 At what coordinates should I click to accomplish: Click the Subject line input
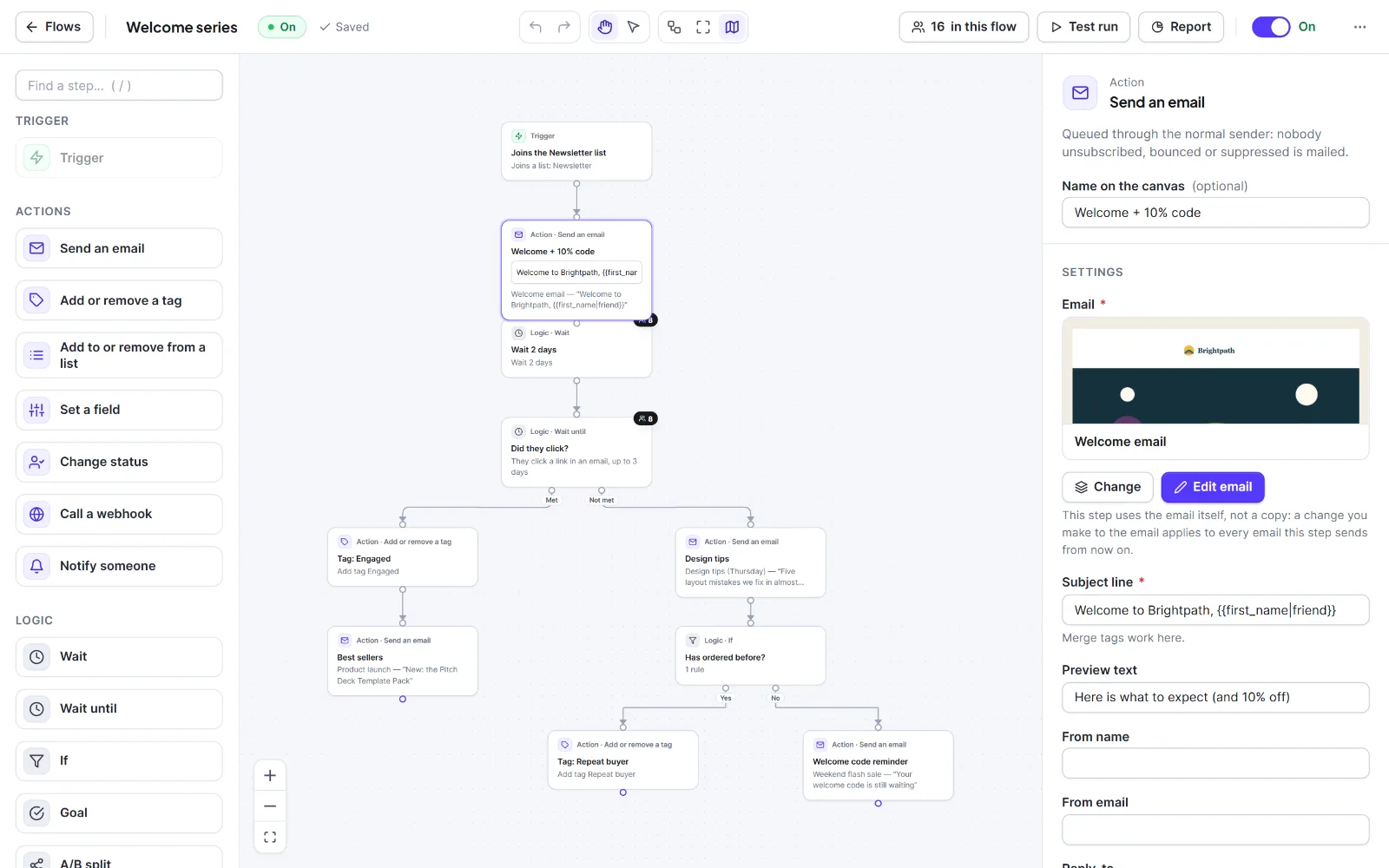(1215, 610)
